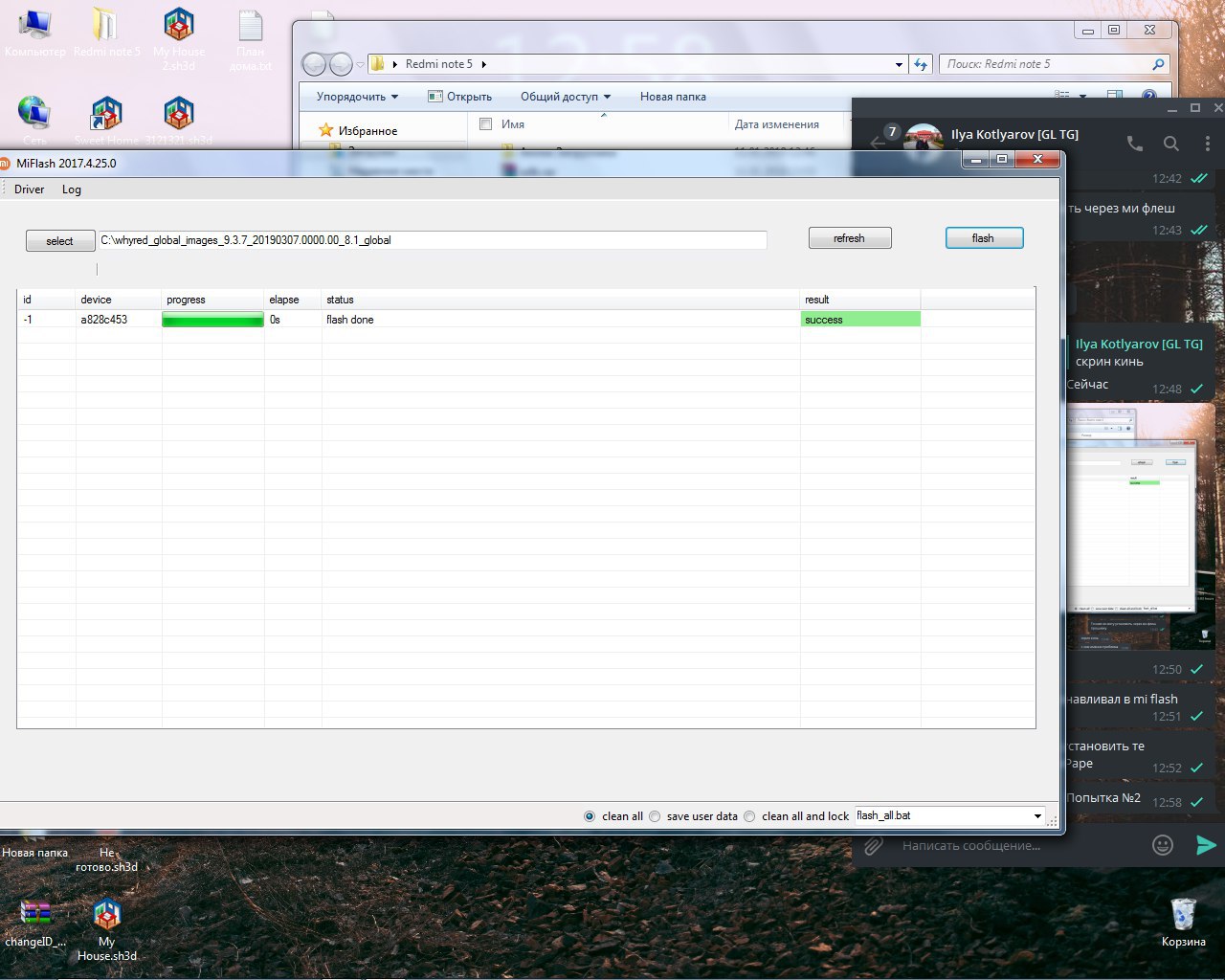
Task: Click the result column header in MiFlash
Action: [x=860, y=300]
